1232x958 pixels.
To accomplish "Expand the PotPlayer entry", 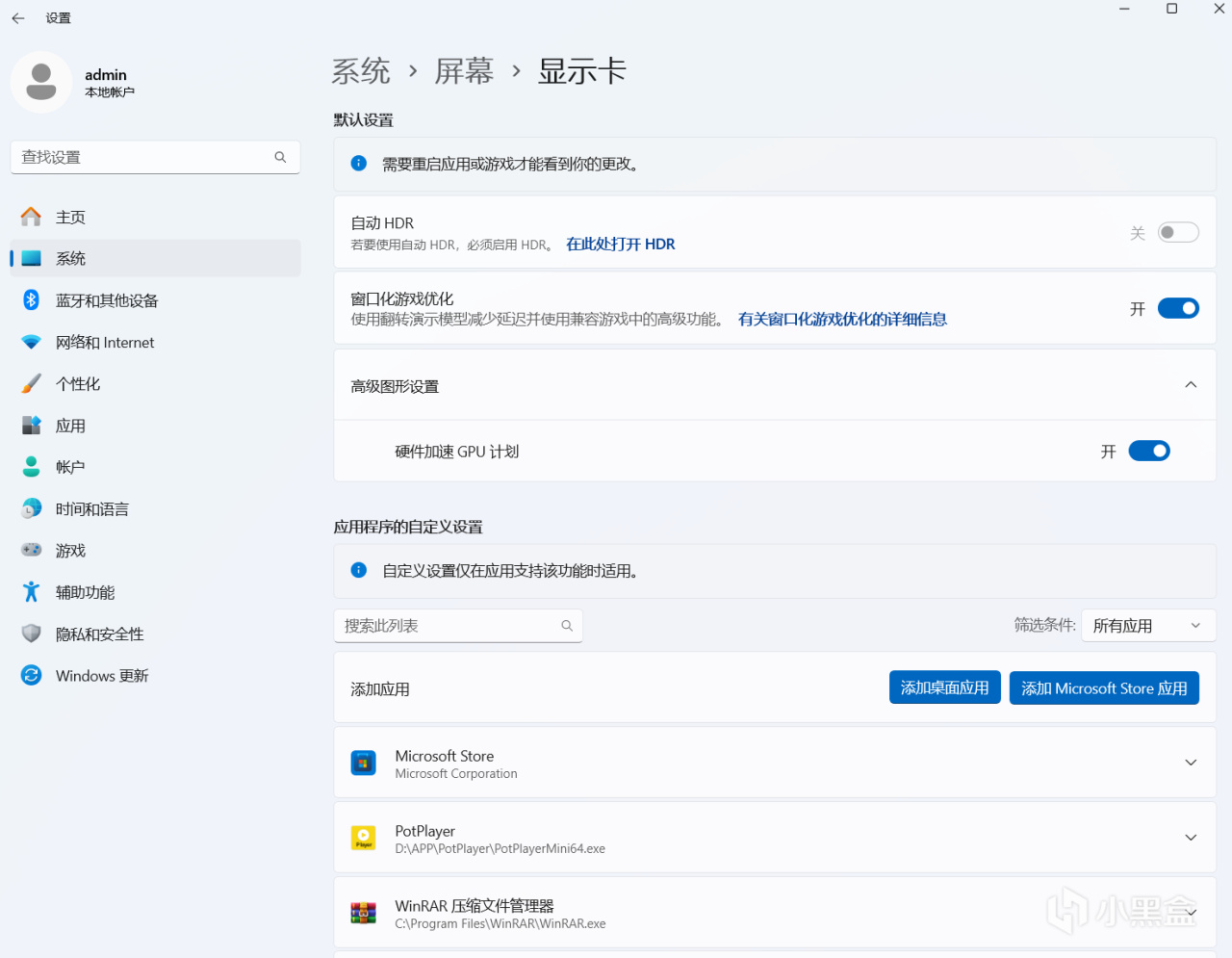I will 1191,837.
